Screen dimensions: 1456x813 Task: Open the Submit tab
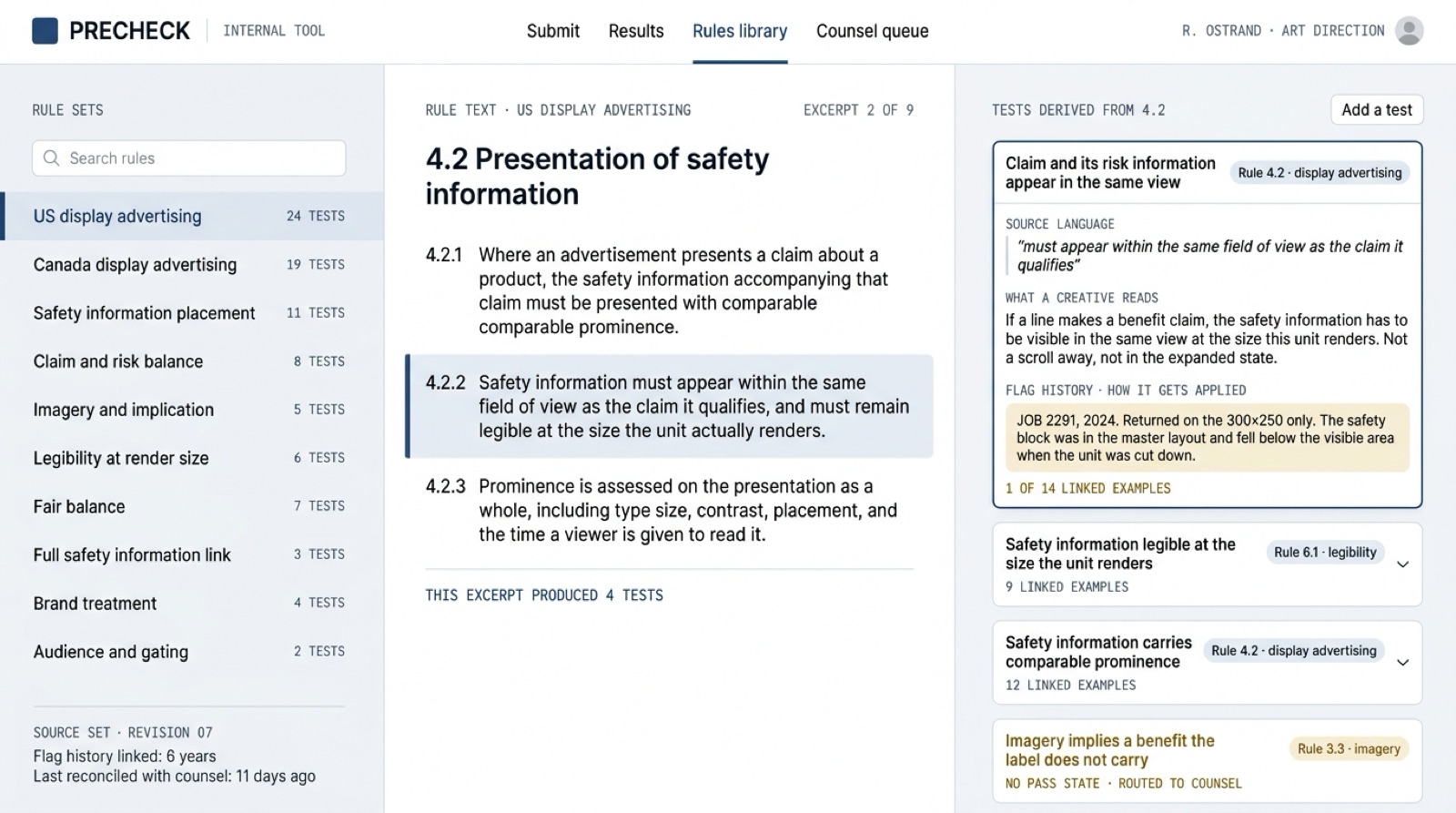552,31
